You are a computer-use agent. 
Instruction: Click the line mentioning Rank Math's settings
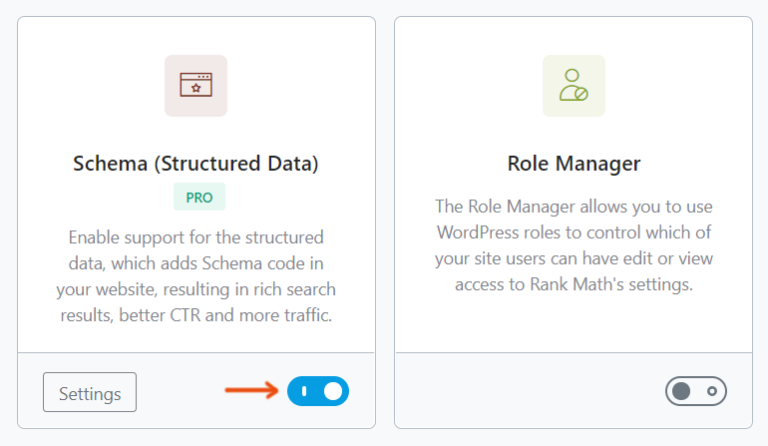pos(573,284)
